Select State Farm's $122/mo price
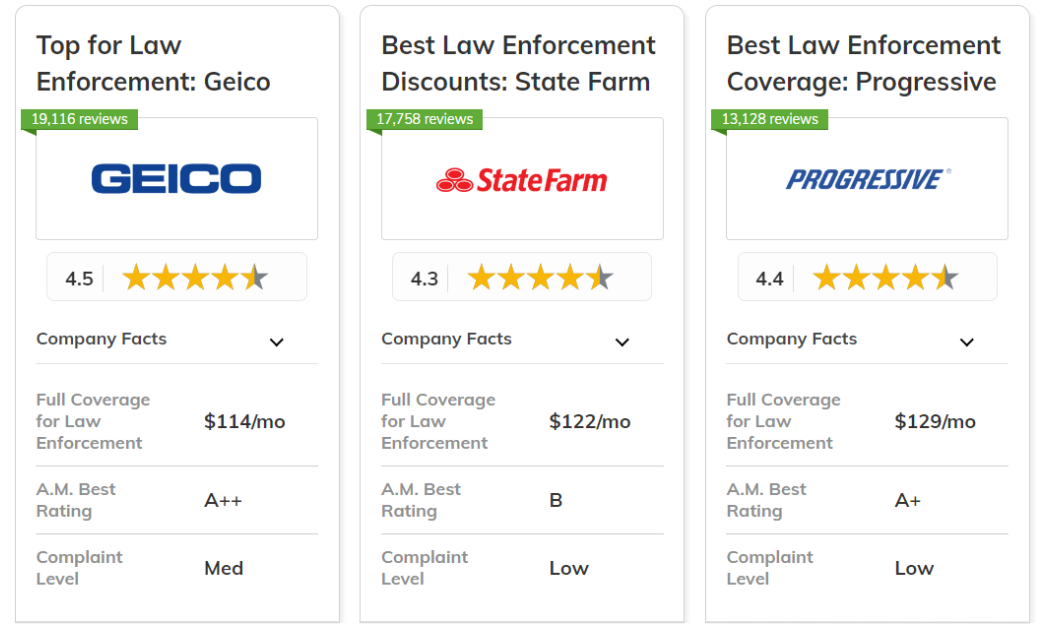 click(x=590, y=421)
